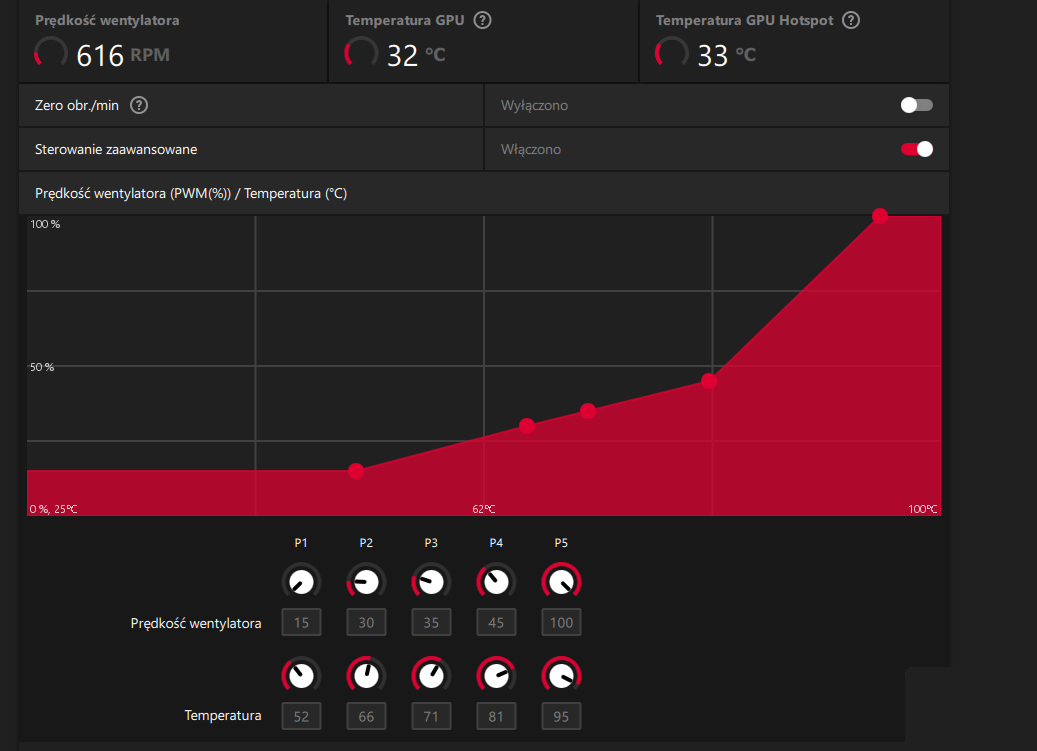1037x751 pixels.
Task: Click help icon next to Temperatura GPU
Action: point(483,20)
